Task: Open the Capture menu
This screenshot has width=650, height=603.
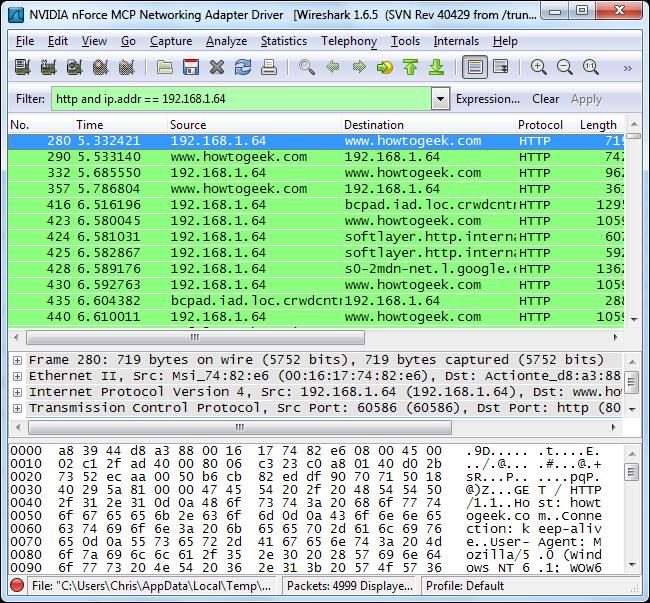Action: pyautogui.click(x=171, y=41)
